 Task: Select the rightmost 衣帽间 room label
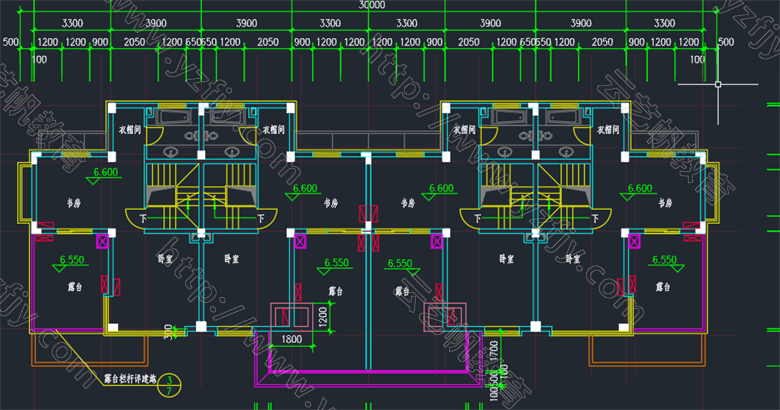(608, 130)
